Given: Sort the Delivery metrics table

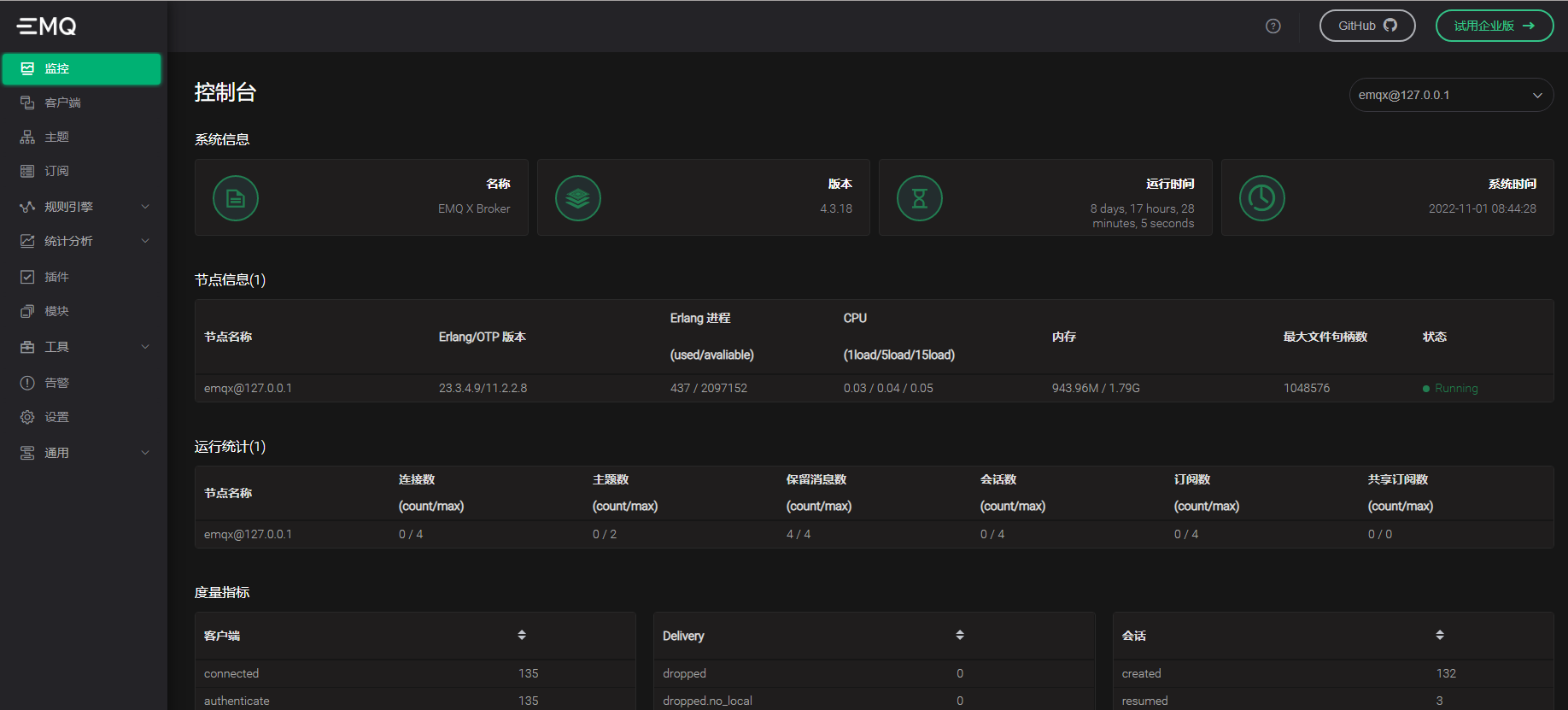Looking at the screenshot, I should click(x=960, y=635).
